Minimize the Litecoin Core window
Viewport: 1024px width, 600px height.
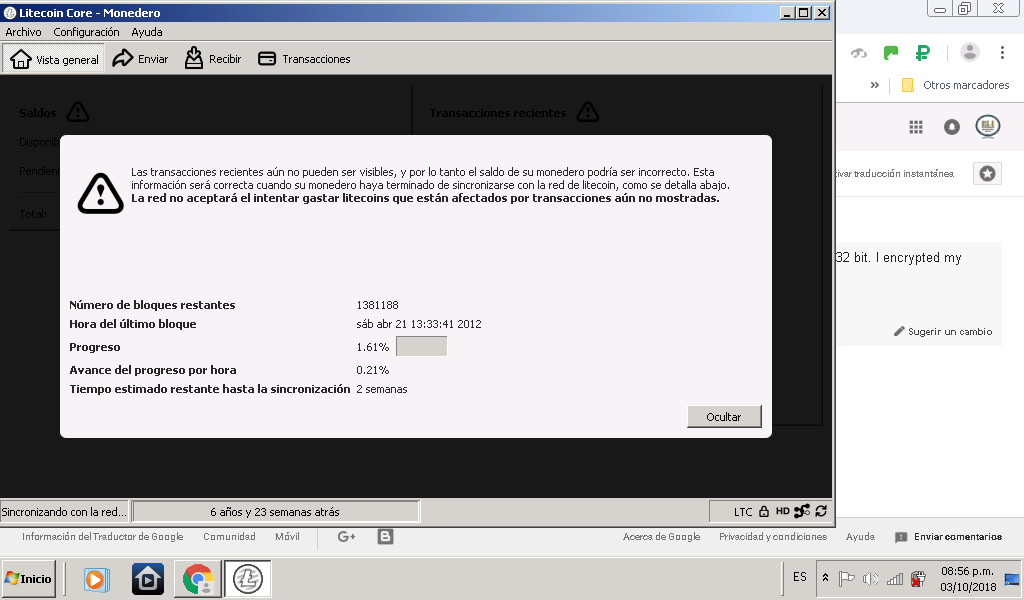pos(788,12)
